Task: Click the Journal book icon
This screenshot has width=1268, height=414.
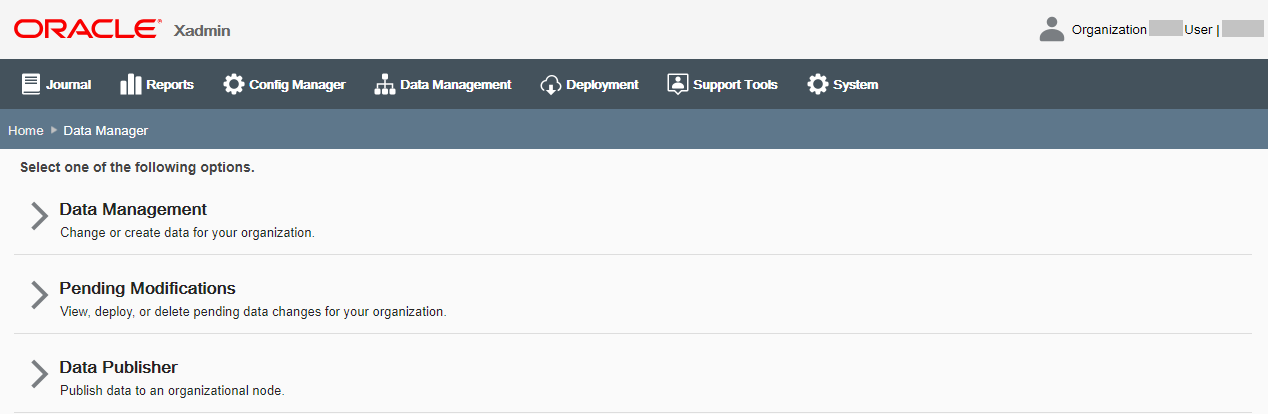Action: point(31,84)
